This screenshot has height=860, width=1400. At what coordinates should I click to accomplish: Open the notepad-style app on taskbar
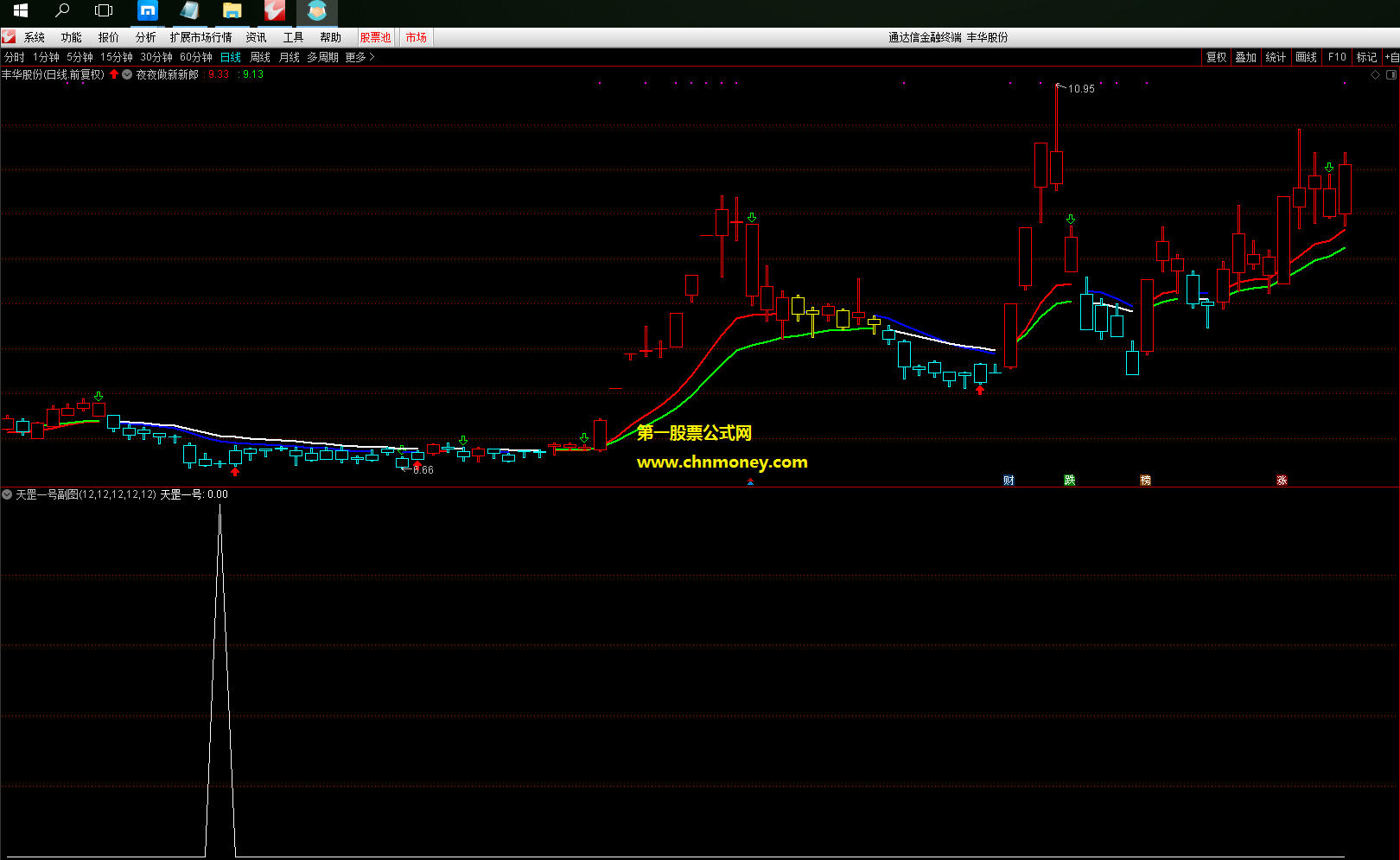point(189,11)
